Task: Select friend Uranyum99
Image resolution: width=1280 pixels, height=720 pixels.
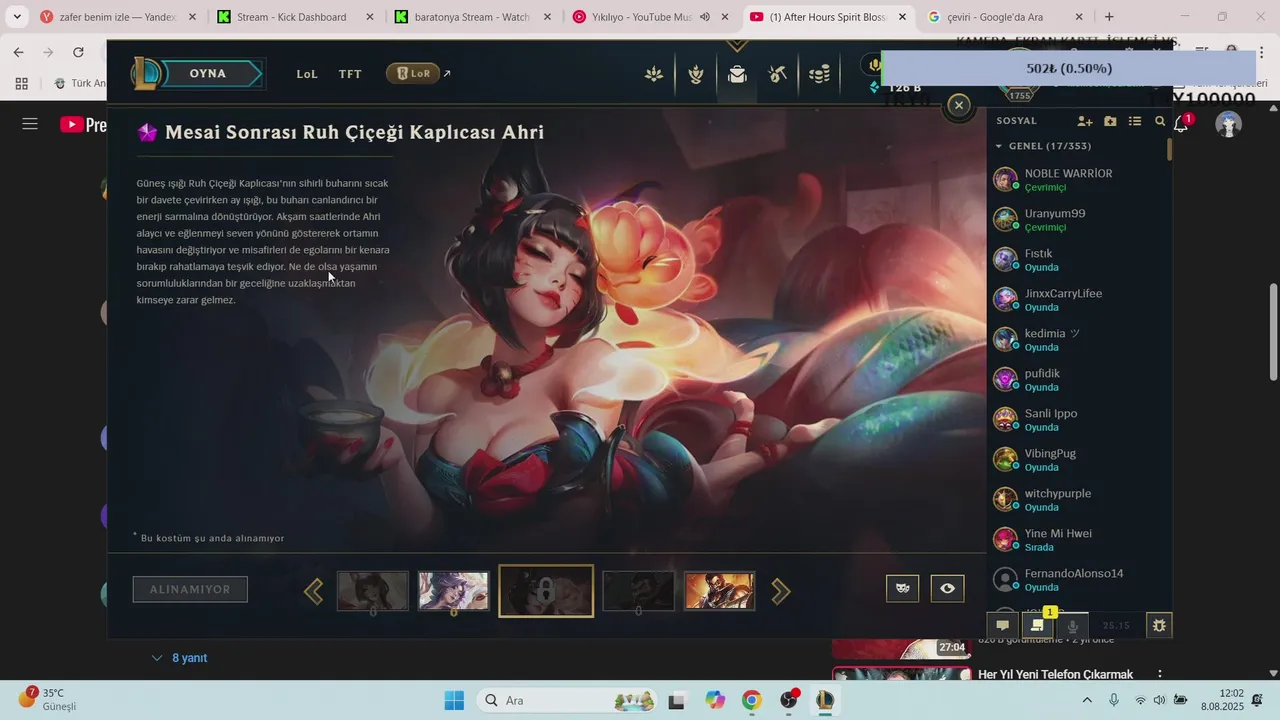Action: point(1078,220)
